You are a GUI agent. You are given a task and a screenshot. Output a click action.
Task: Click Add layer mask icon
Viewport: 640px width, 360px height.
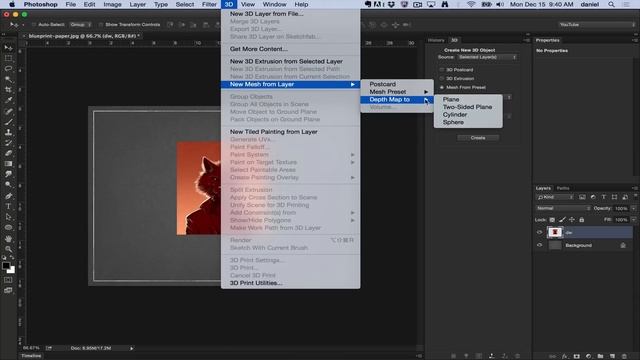coord(577,356)
